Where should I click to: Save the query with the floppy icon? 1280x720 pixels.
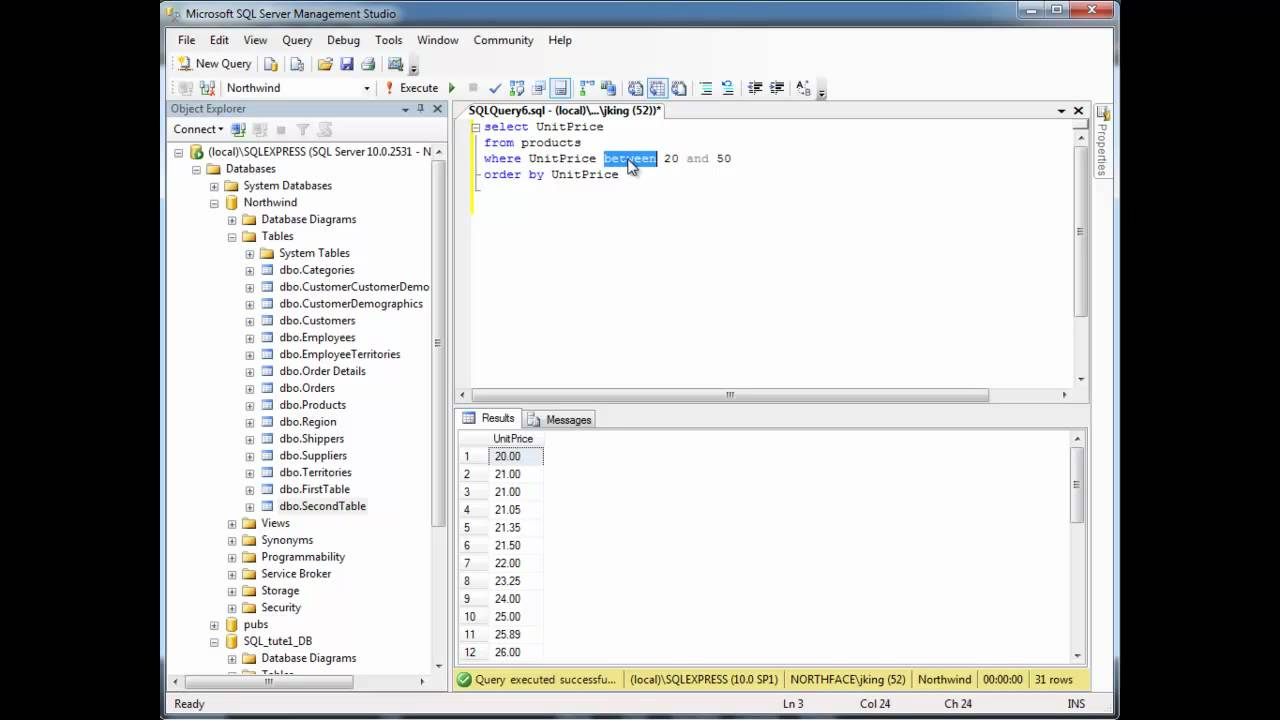tap(346, 64)
